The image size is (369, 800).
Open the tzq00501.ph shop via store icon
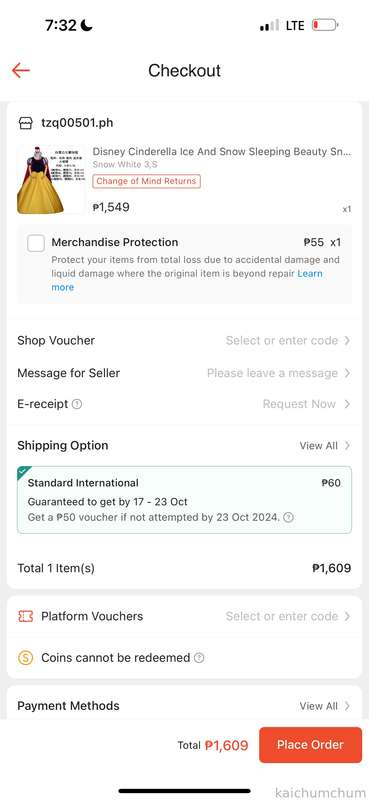[x=26, y=123]
